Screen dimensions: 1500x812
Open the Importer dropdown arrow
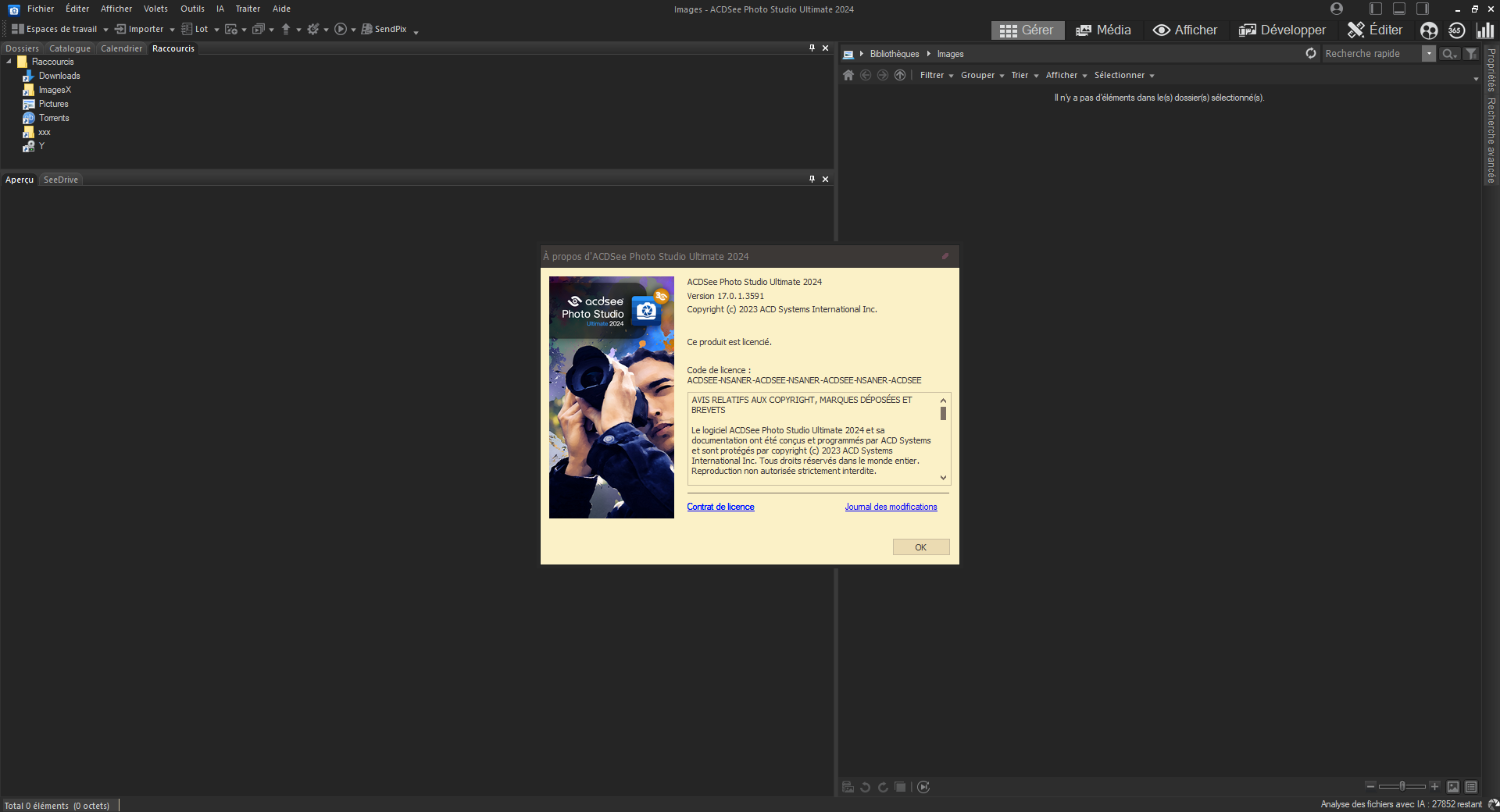(x=172, y=30)
